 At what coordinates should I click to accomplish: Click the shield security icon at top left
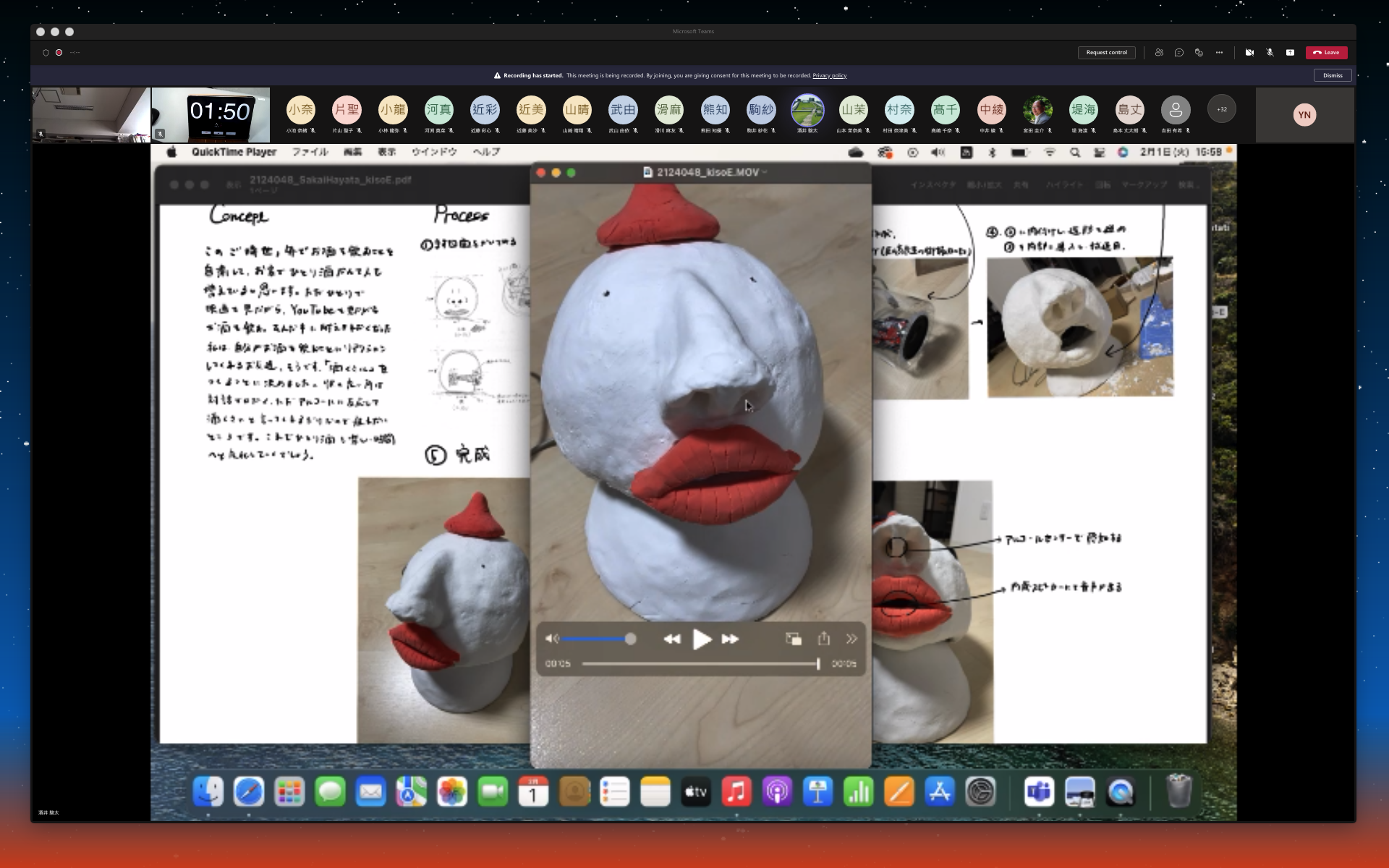46,53
